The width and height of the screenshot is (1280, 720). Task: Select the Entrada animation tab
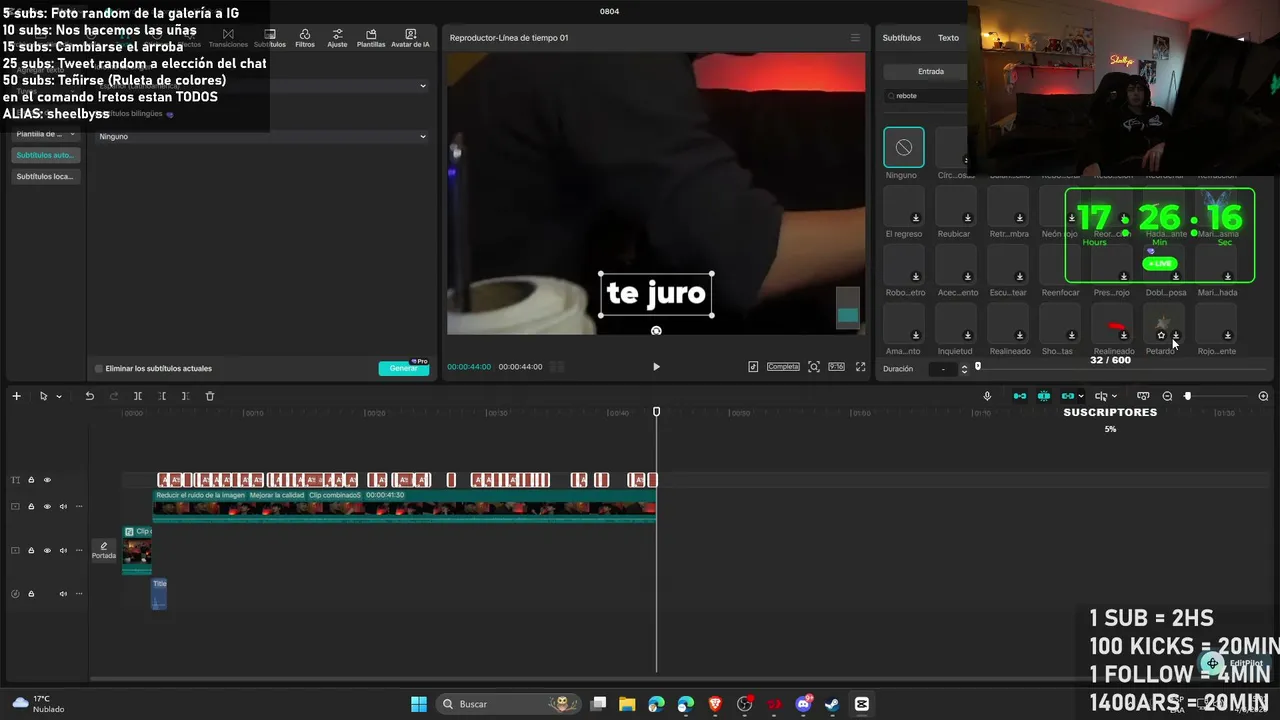[930, 72]
